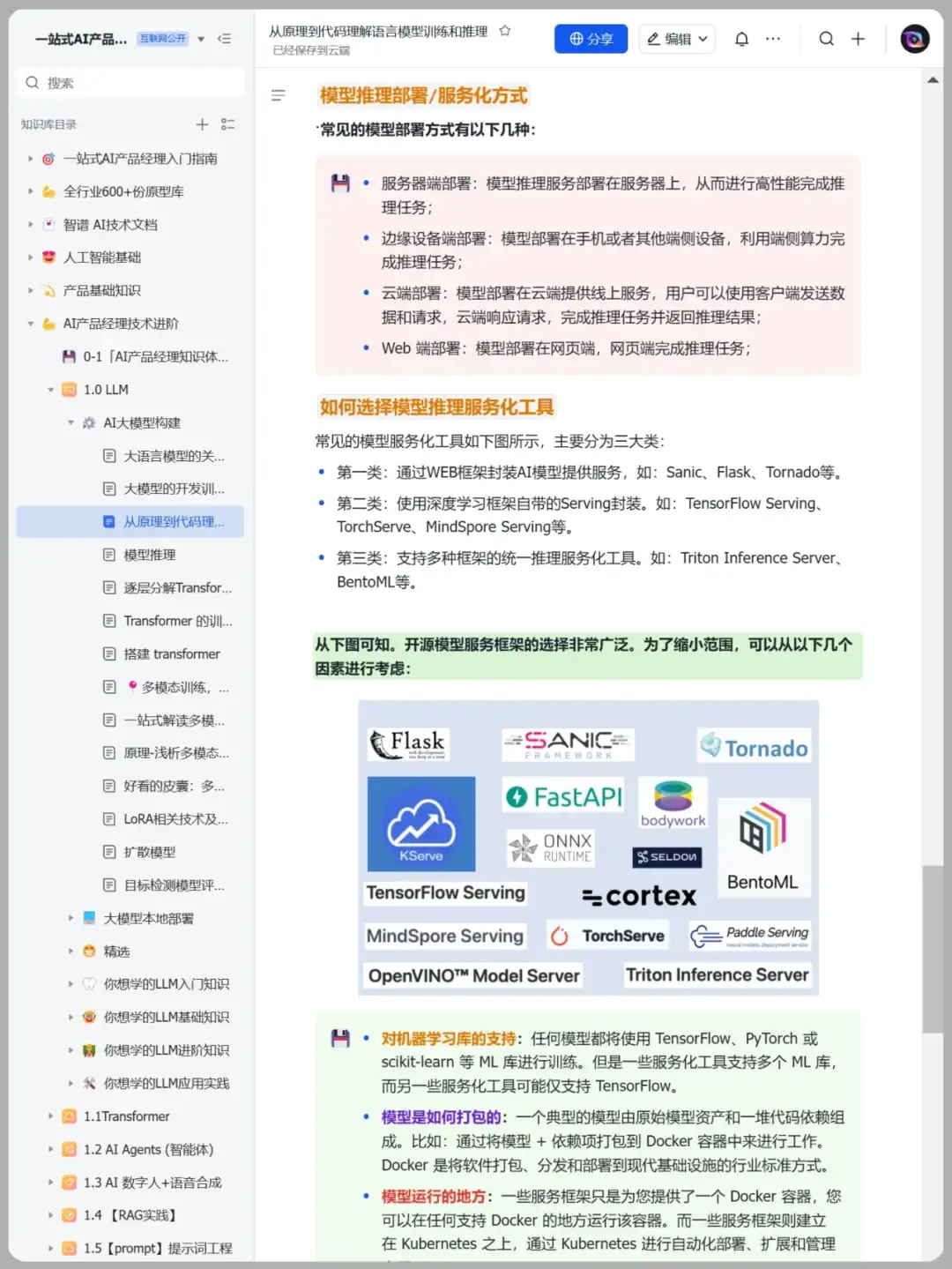952x1269 pixels.
Task: Add new page with knowledge base plus icon
Action: pyautogui.click(x=202, y=124)
